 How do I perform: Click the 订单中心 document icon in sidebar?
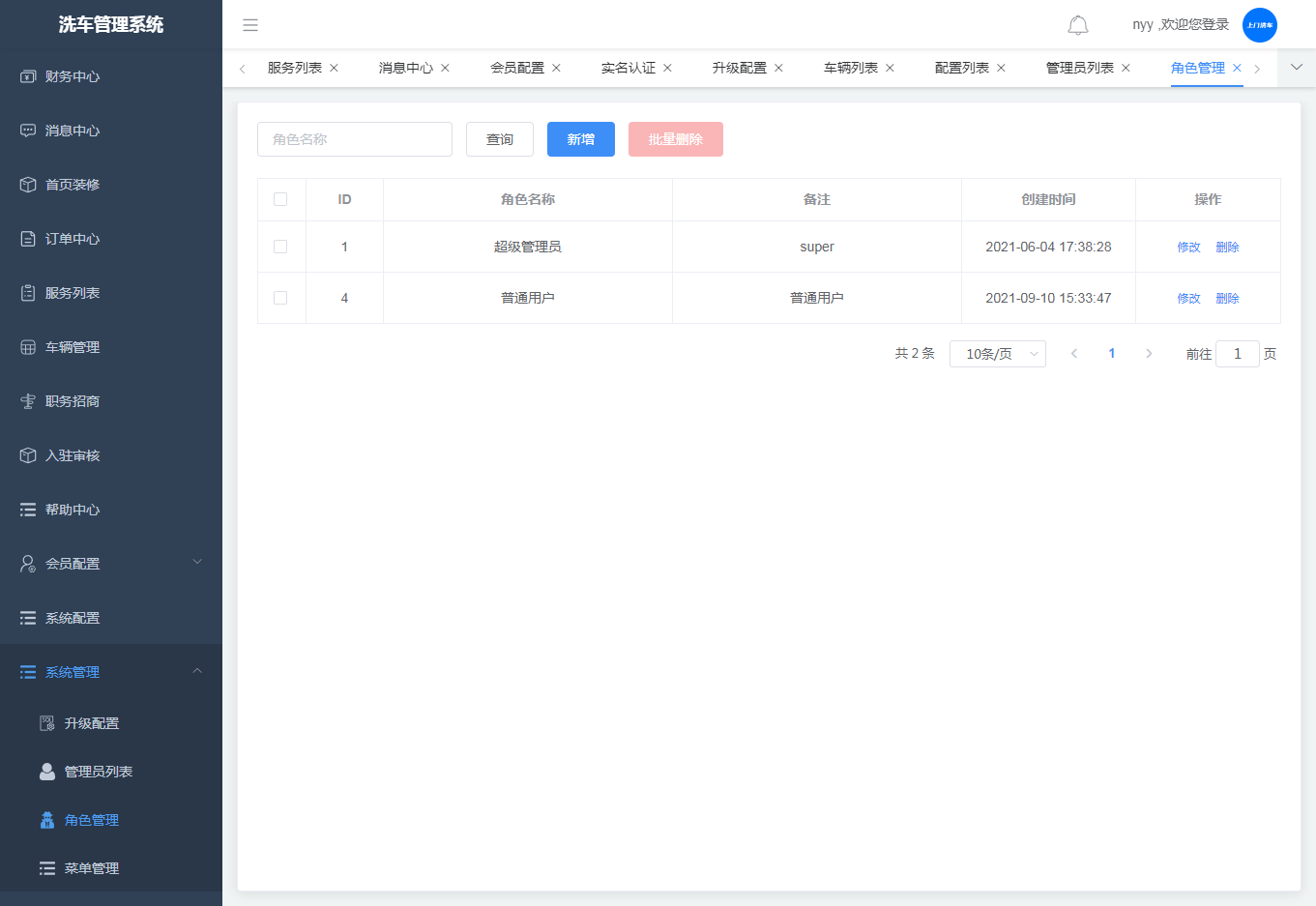coord(28,239)
